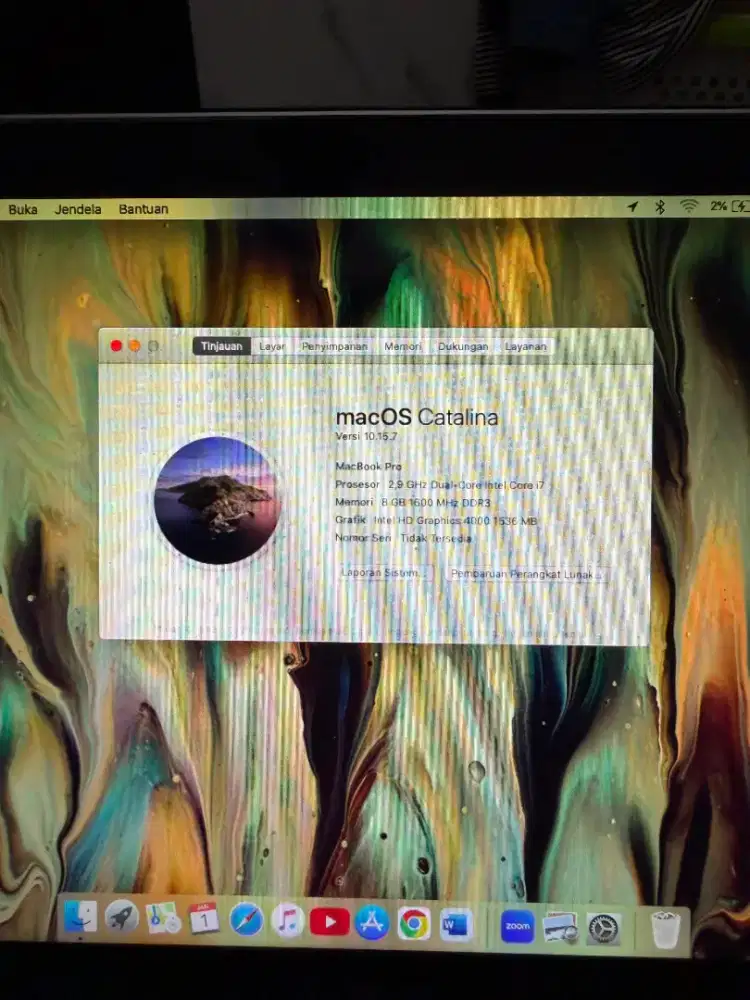
Task: Launch Zoom from the Dock
Action: (x=517, y=926)
